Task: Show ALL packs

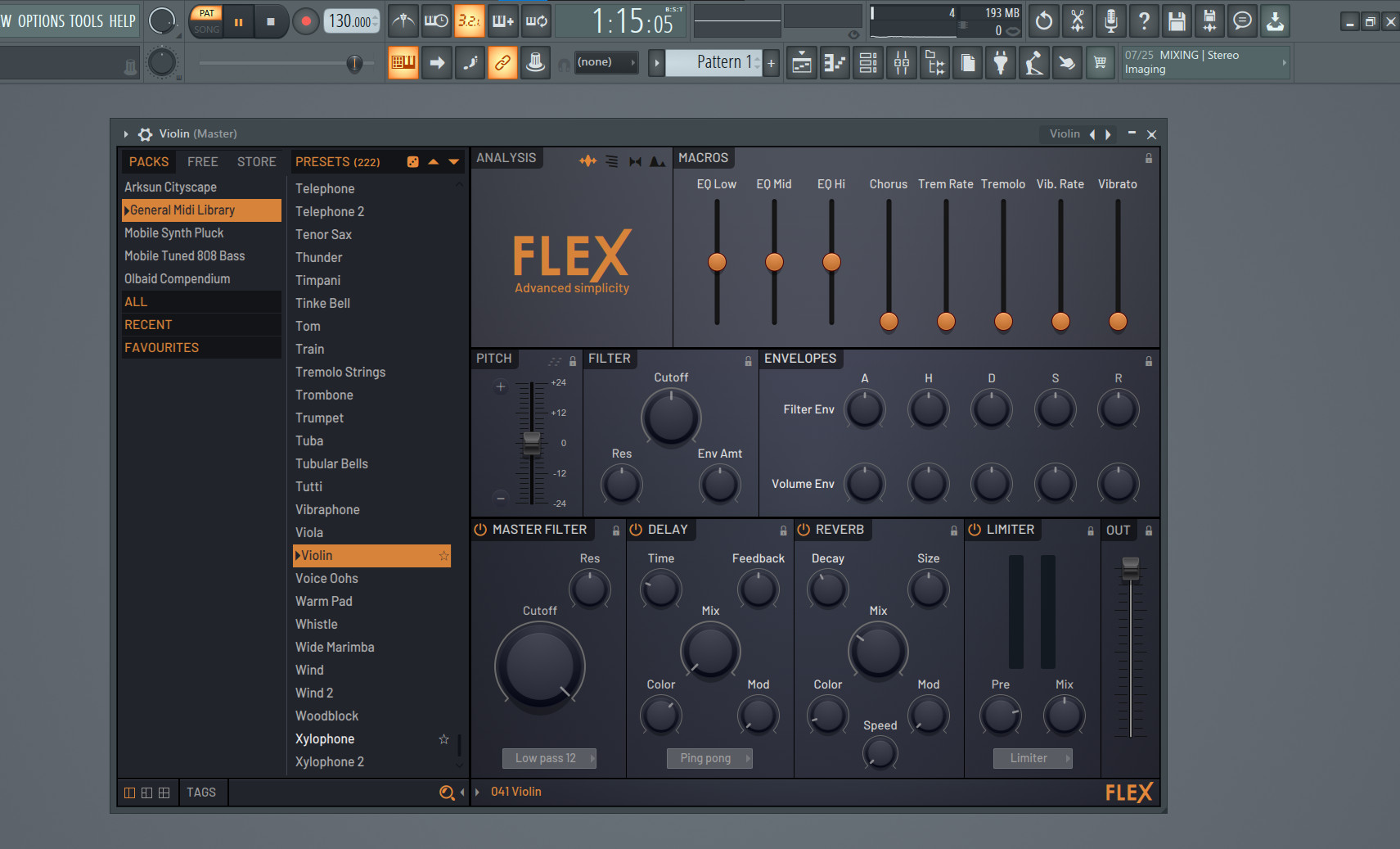Action: pyautogui.click(x=201, y=302)
